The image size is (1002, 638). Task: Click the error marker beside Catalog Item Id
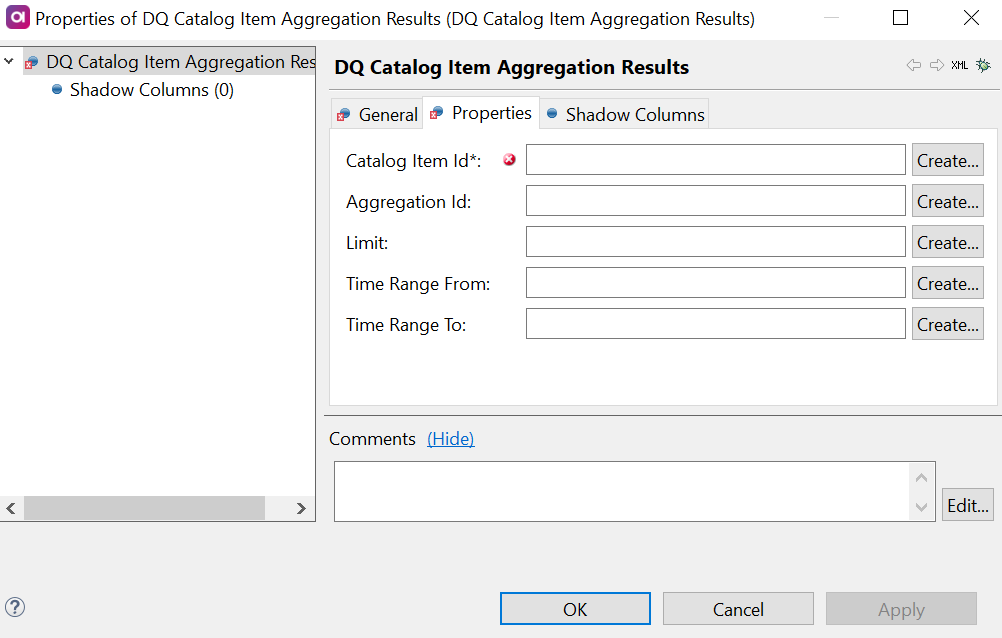pos(509,159)
